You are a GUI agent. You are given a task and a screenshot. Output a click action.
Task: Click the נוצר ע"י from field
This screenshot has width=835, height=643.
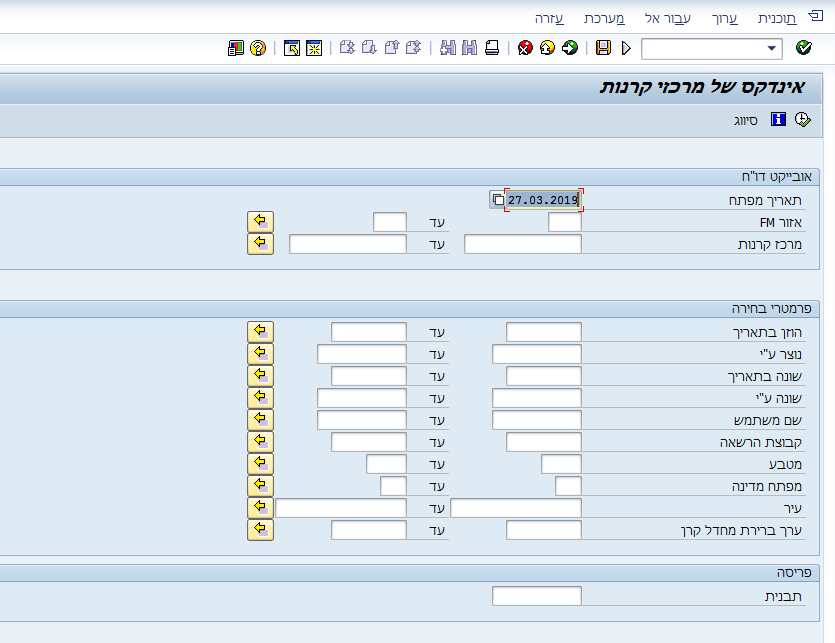tap(537, 354)
